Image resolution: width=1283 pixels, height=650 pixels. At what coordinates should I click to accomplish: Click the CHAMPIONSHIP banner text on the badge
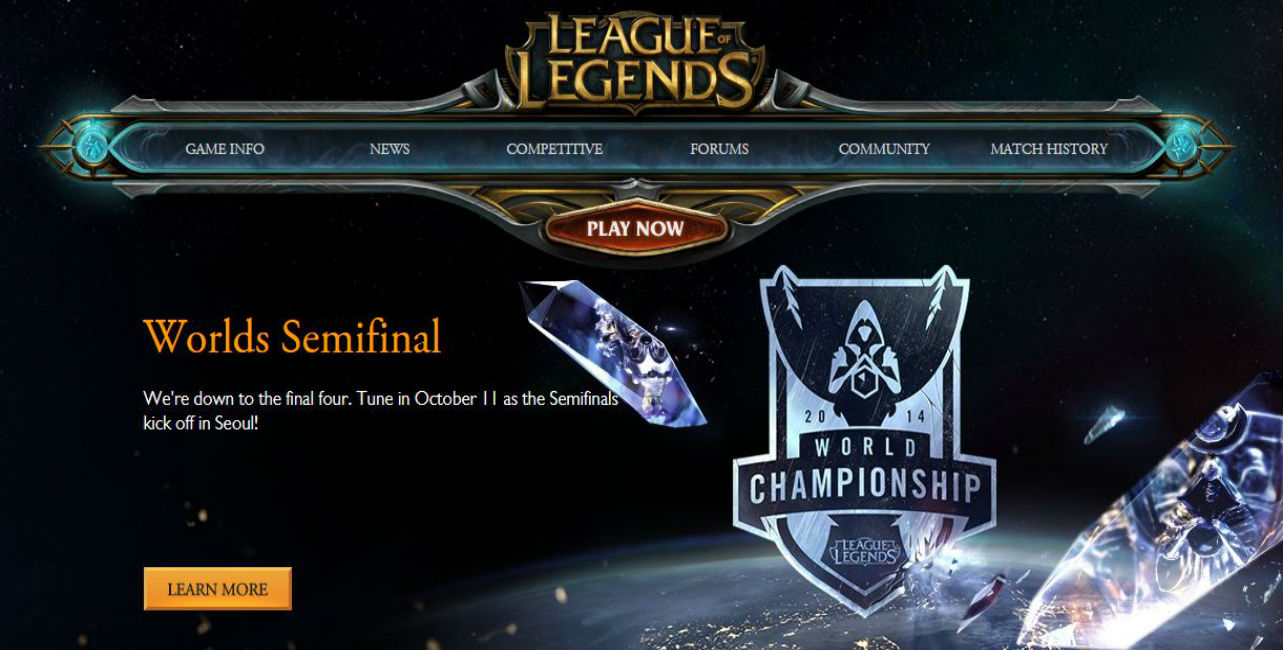tap(864, 487)
